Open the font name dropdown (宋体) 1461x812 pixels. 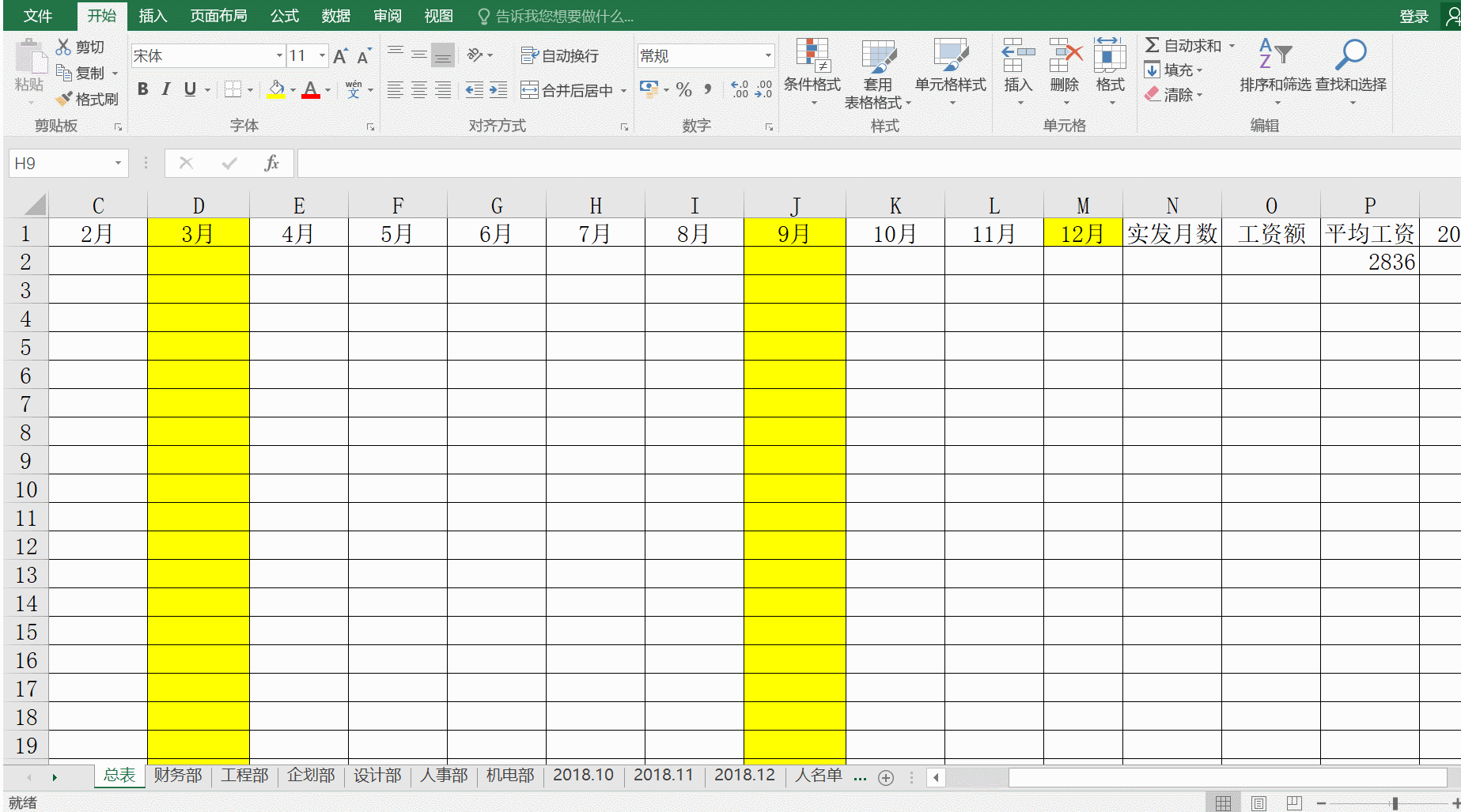click(279, 55)
